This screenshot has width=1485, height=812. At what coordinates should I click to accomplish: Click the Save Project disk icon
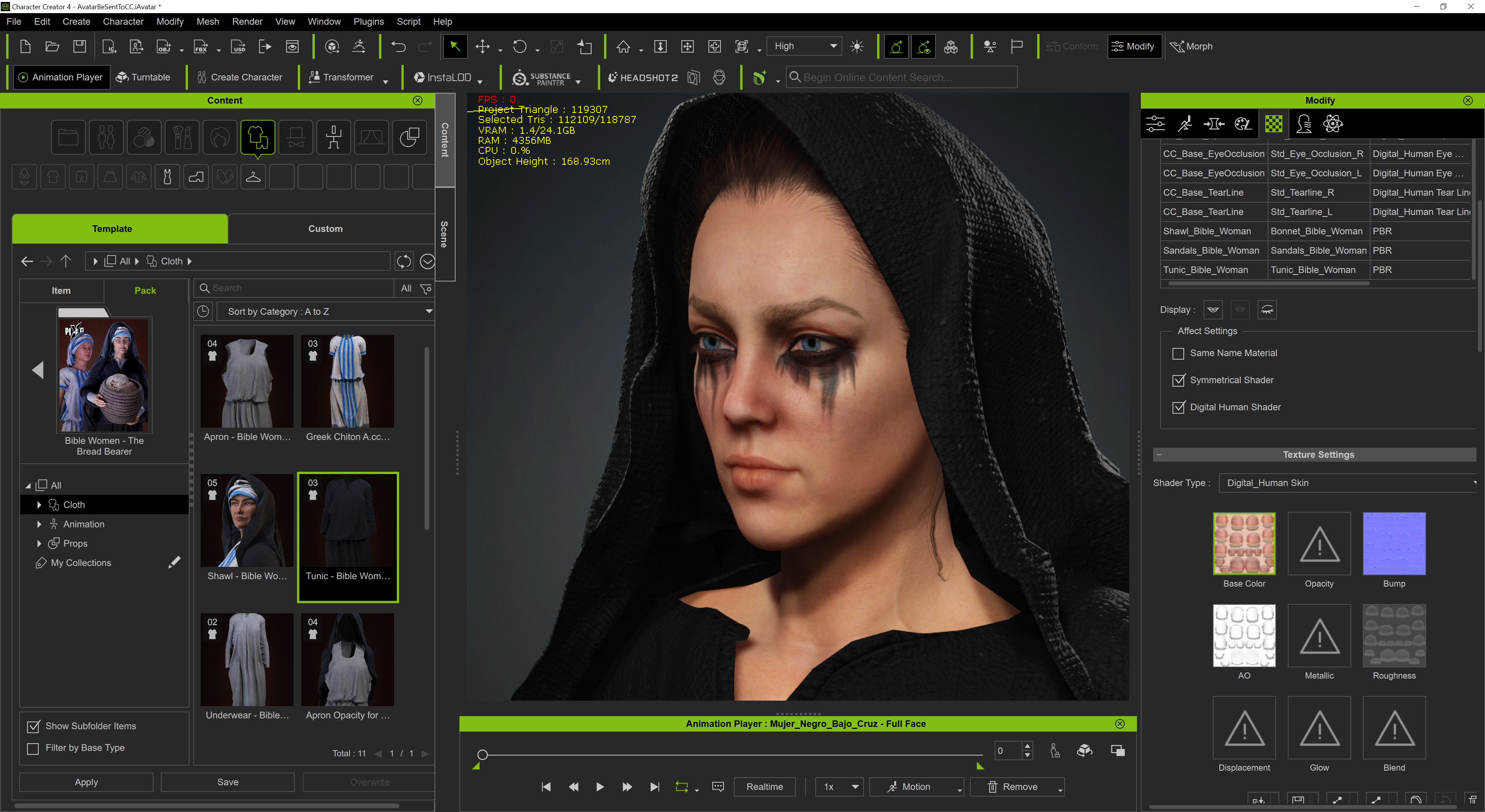pyautogui.click(x=80, y=47)
